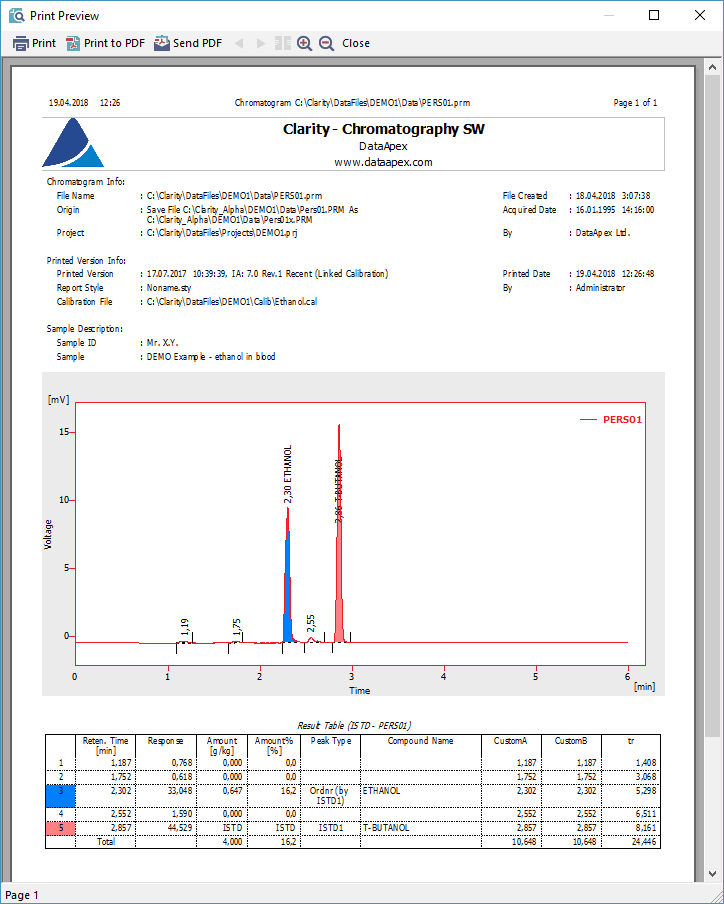Zoom in with magnifier plus icon

click(x=305, y=43)
